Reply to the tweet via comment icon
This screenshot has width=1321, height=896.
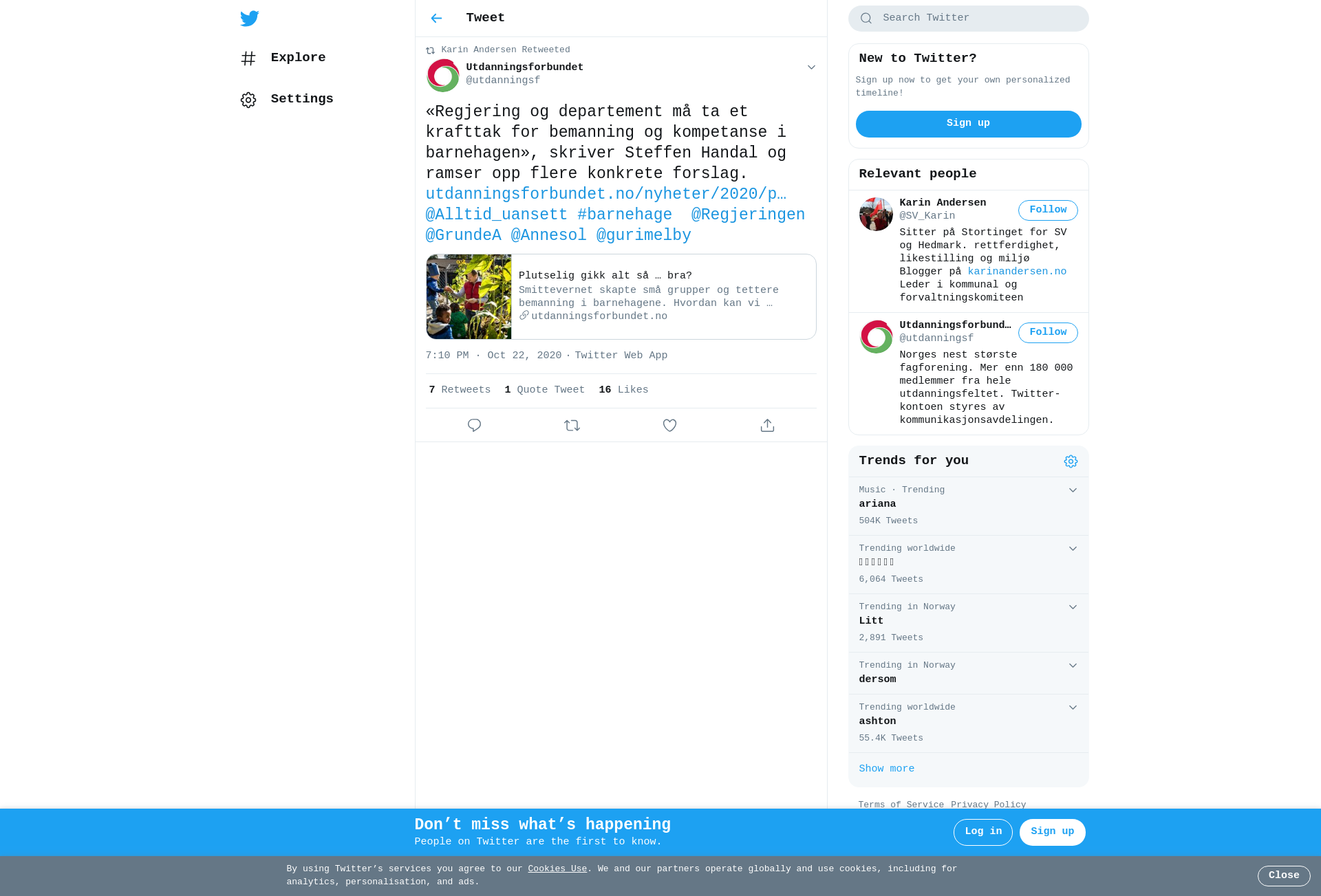pos(474,426)
